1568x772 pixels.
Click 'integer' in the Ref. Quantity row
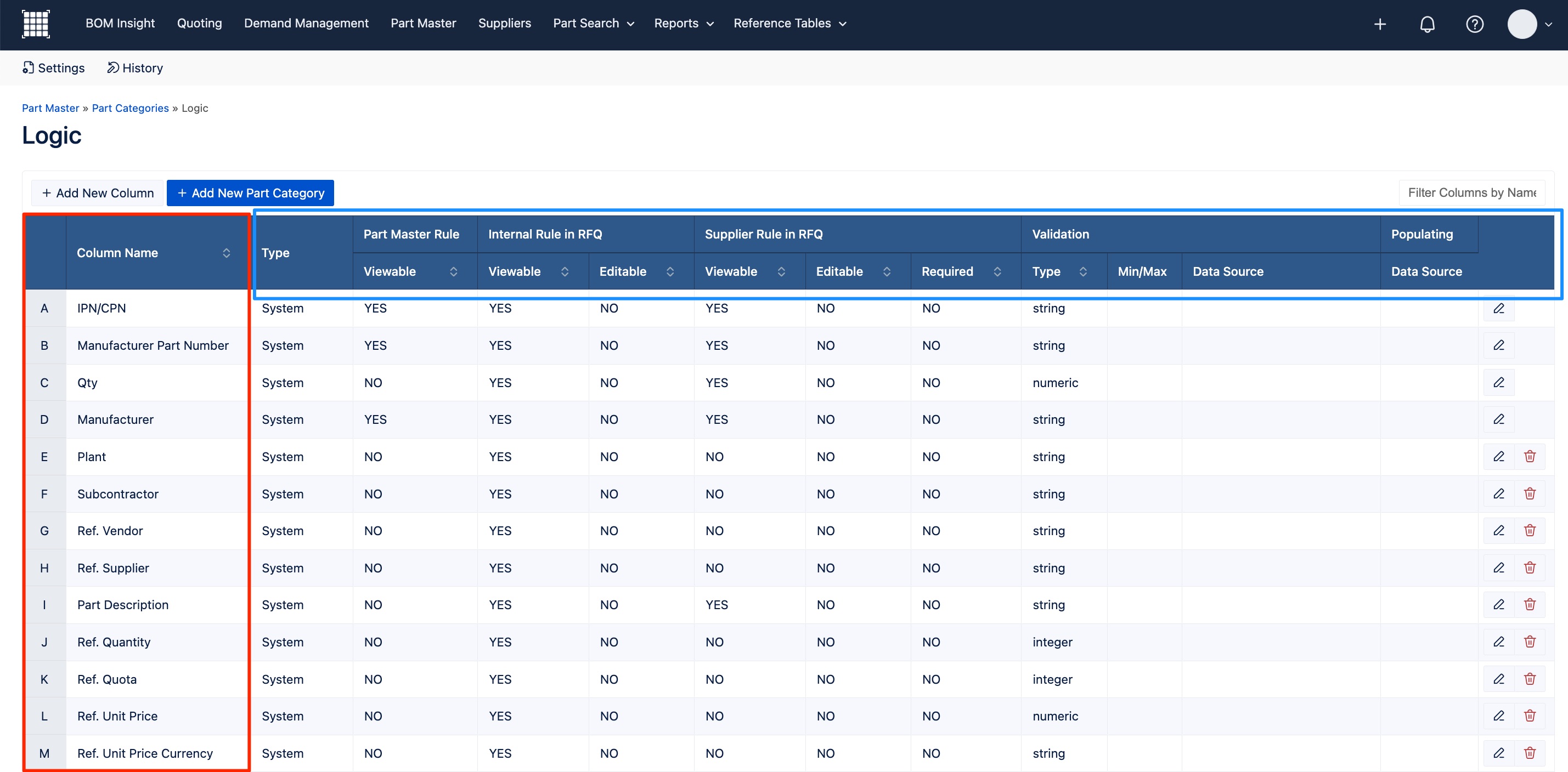tap(1052, 642)
